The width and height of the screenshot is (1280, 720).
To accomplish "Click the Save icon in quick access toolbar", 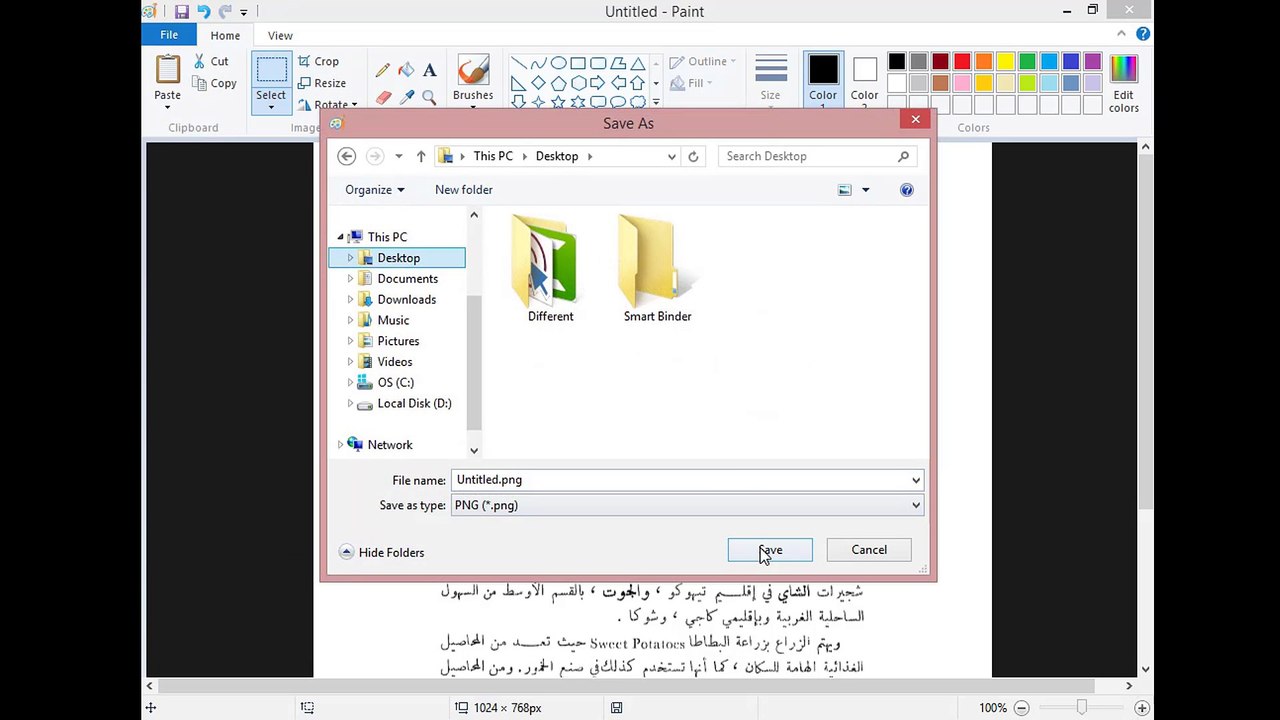I will click(x=181, y=12).
